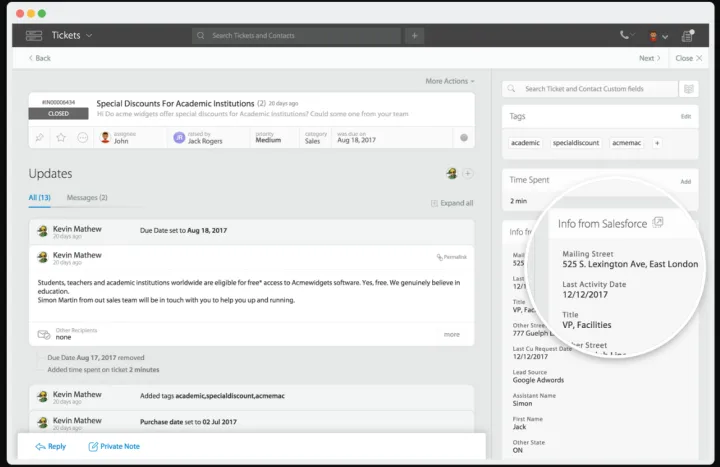The width and height of the screenshot is (720, 467).
Task: Click Assistant Name Simon value
Action: tap(523, 404)
